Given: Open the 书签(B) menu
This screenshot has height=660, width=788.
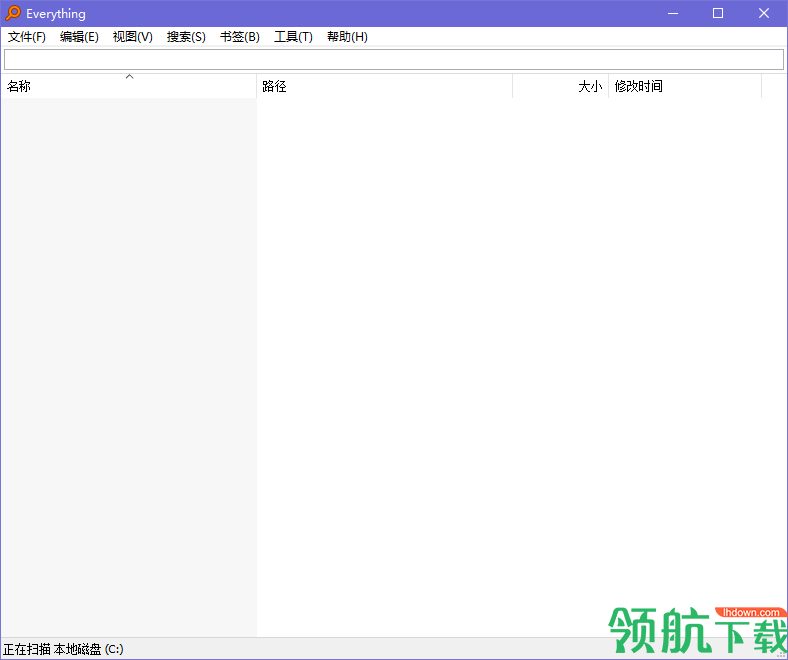Looking at the screenshot, I should point(240,37).
